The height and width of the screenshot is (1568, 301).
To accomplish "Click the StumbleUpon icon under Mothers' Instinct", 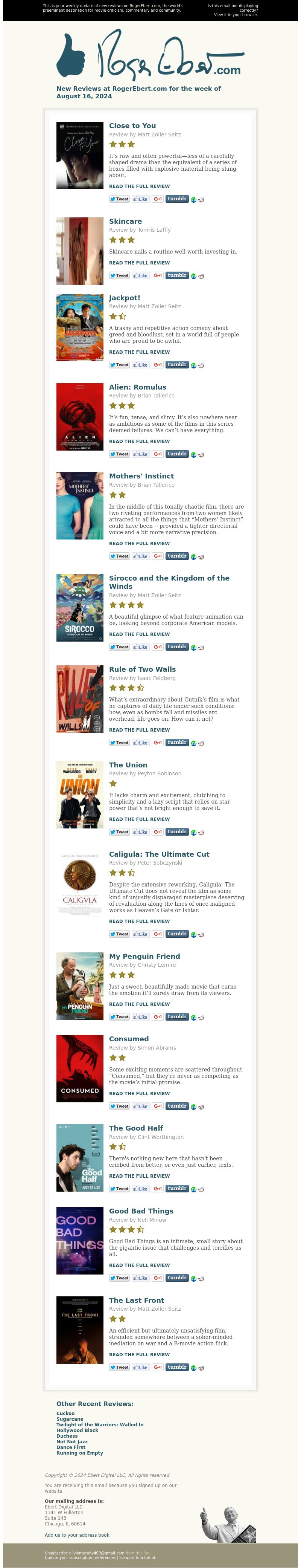I will 193,556.
